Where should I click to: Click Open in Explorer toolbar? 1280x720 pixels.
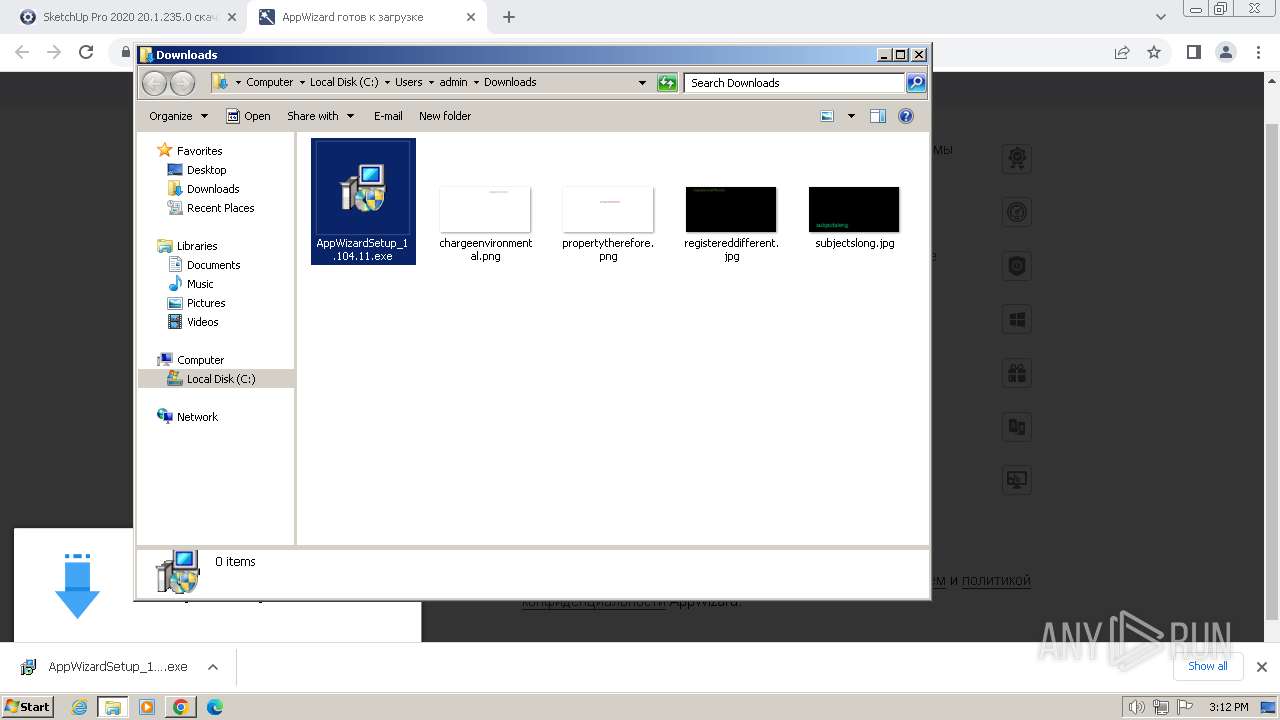click(248, 116)
